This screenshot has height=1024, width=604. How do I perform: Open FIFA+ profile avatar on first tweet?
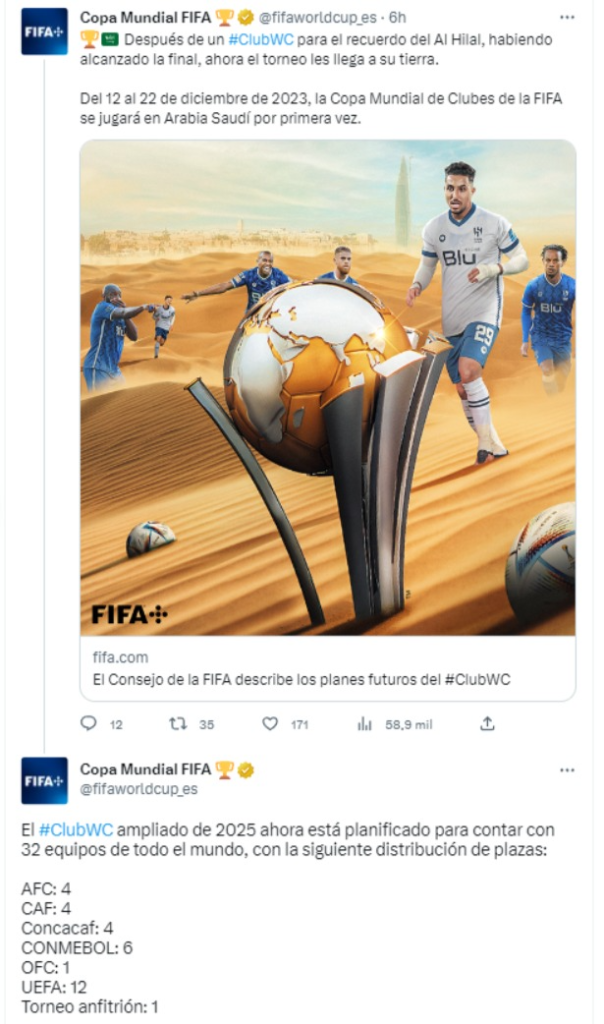[44, 31]
